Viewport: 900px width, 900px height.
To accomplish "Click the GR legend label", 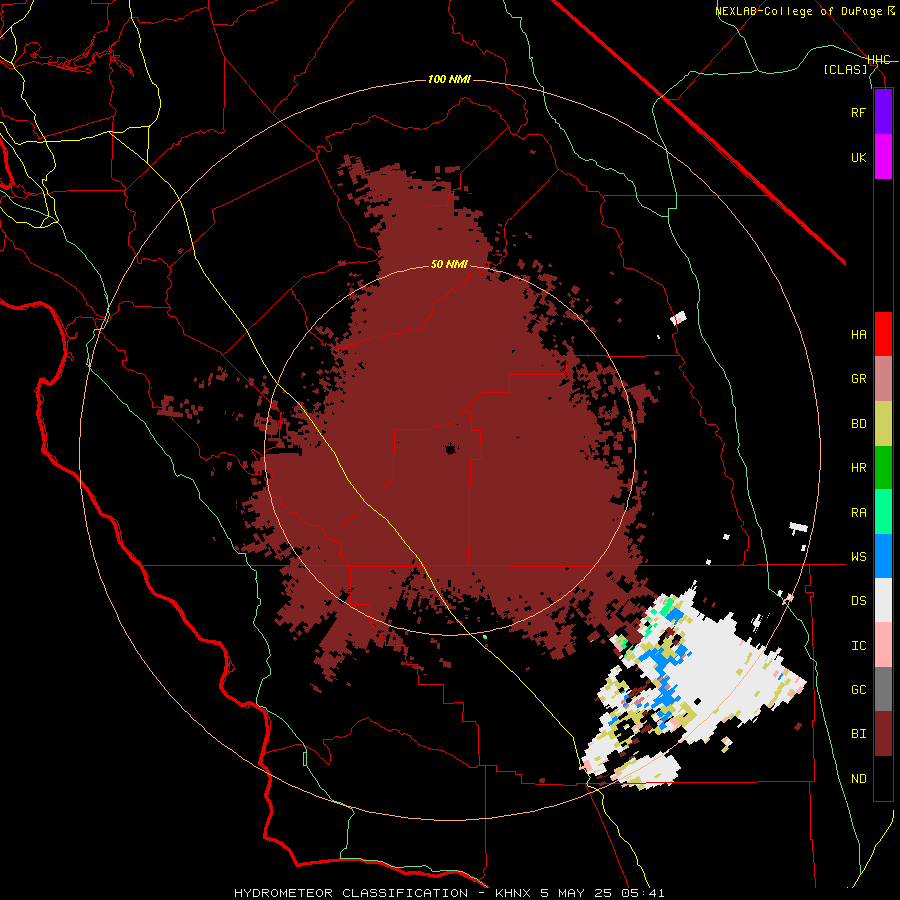I will pos(858,379).
